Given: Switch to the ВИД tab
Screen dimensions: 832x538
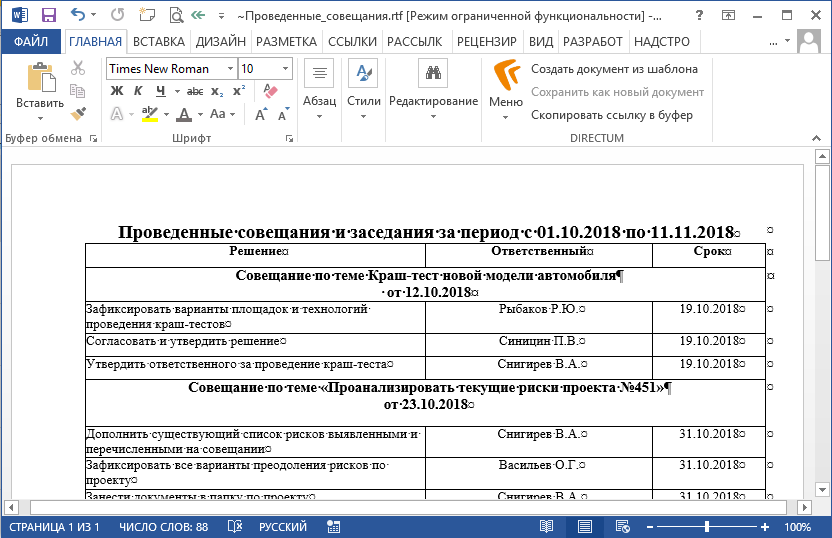Looking at the screenshot, I should click(x=541, y=41).
